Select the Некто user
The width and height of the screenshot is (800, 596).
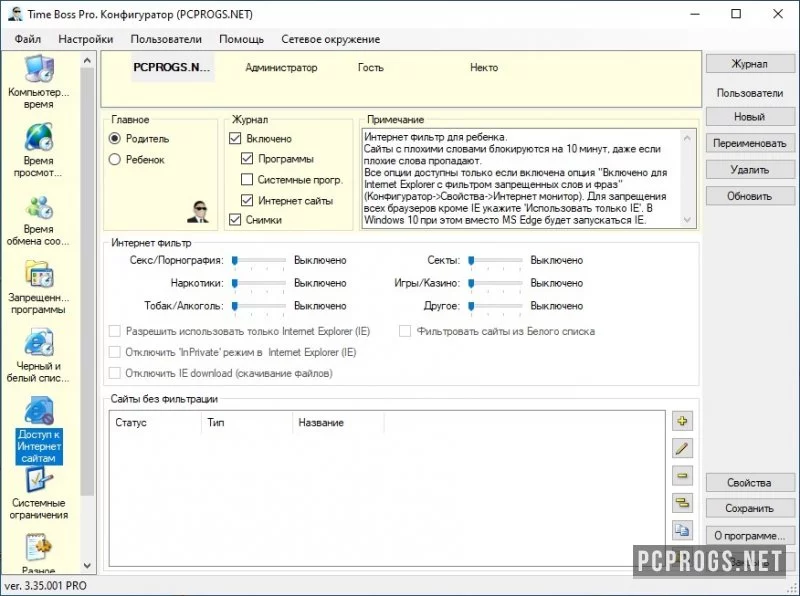(x=484, y=67)
